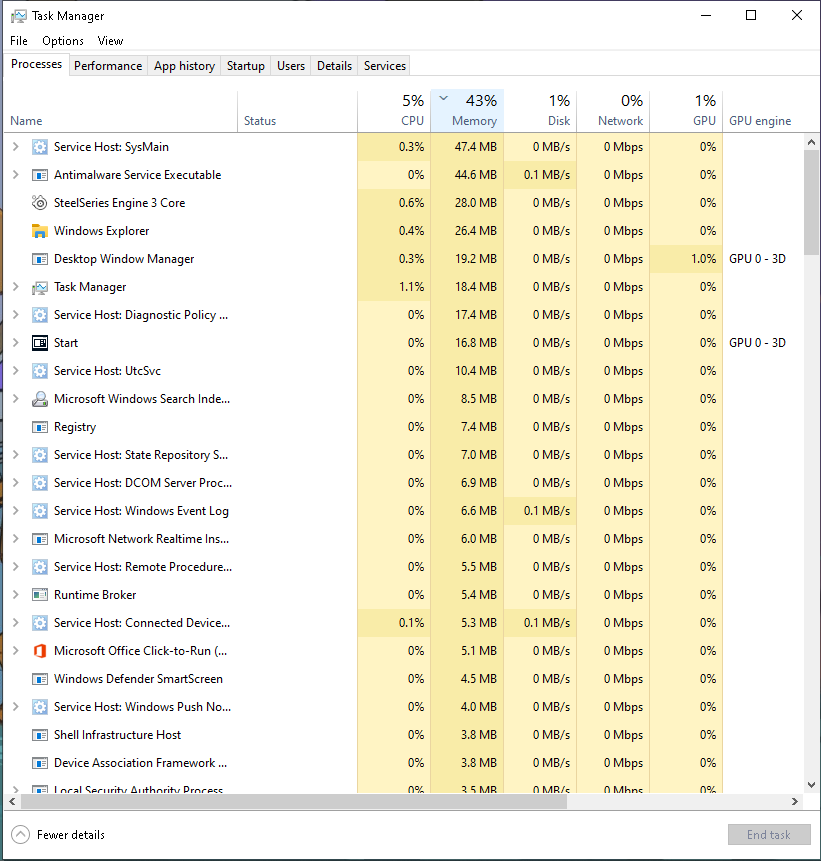Expand Microsoft Office Click-to-Run row
Viewport: 821px width, 861px height.
(x=16, y=651)
